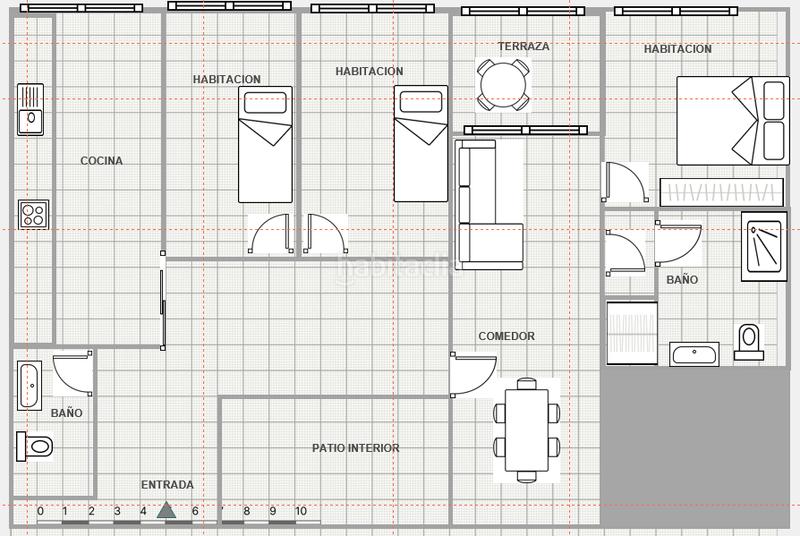Select the single bed in the middle bedroom
This screenshot has height=536, width=800.
tap(420, 144)
